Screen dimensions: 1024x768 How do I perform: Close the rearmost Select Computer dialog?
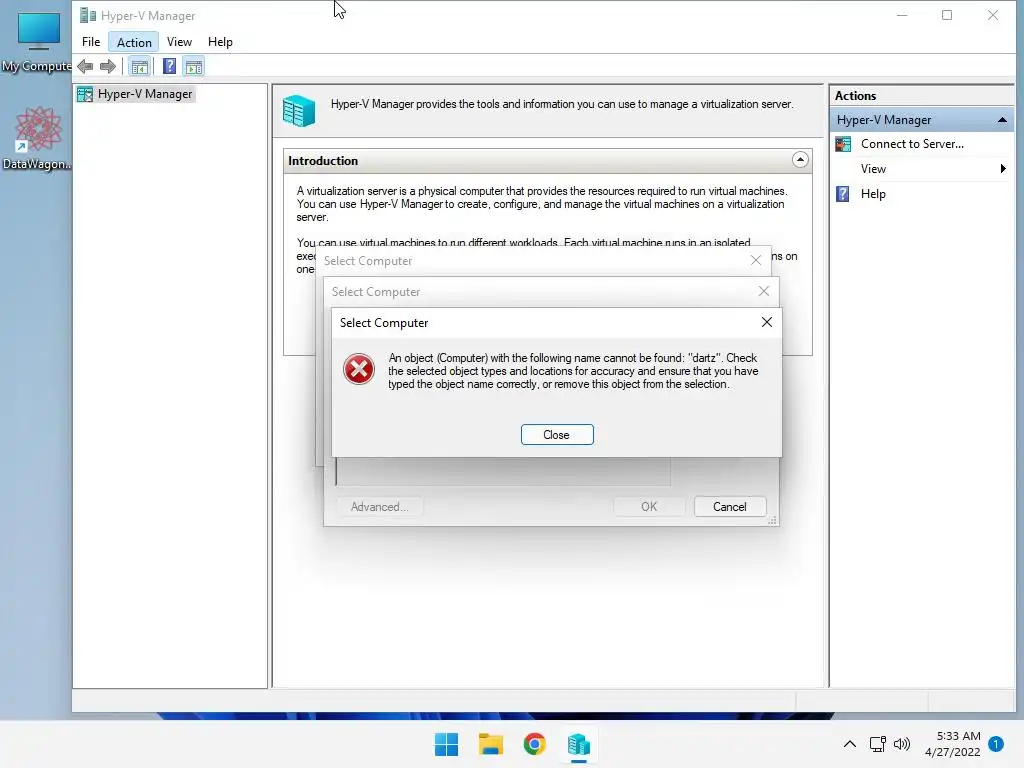pos(756,261)
